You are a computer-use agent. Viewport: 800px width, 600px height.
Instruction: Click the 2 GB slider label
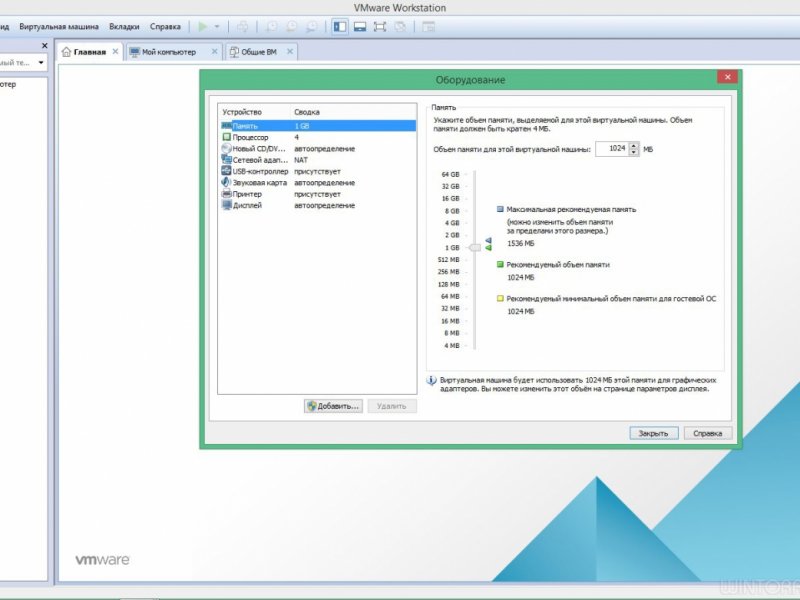(452, 235)
